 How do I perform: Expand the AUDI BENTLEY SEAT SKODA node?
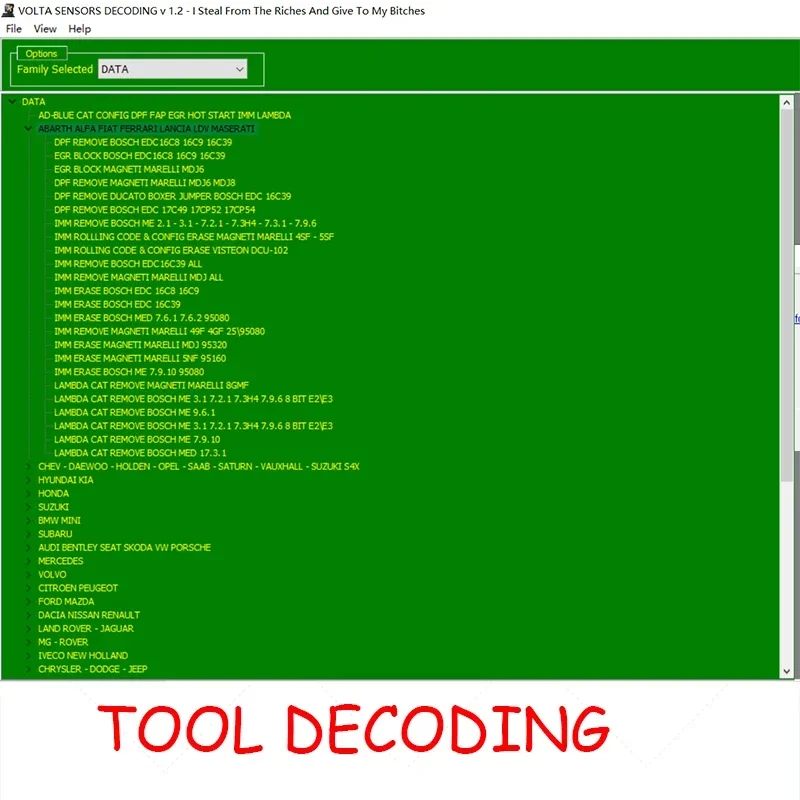28,547
